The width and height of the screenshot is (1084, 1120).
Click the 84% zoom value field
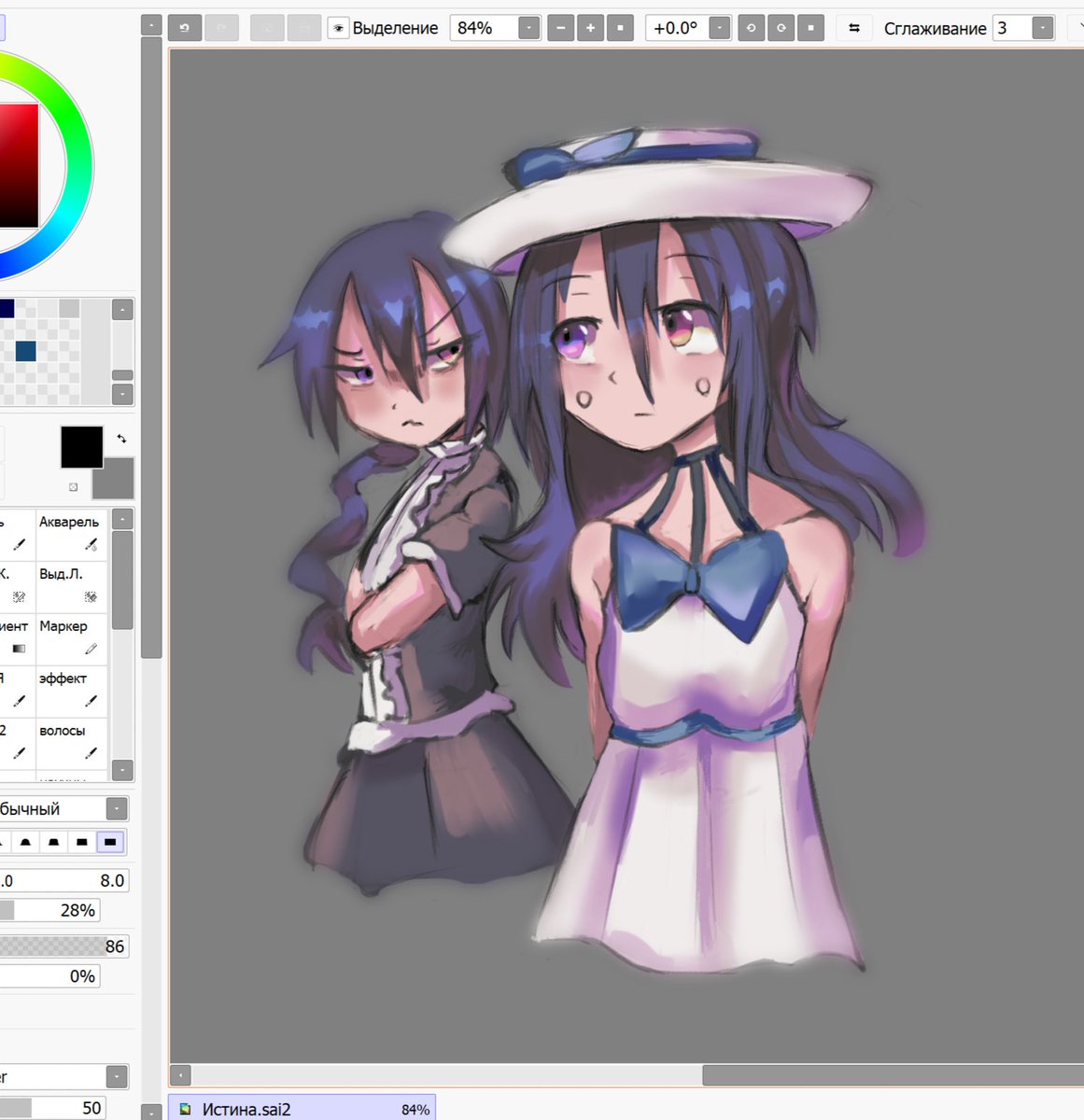click(484, 28)
